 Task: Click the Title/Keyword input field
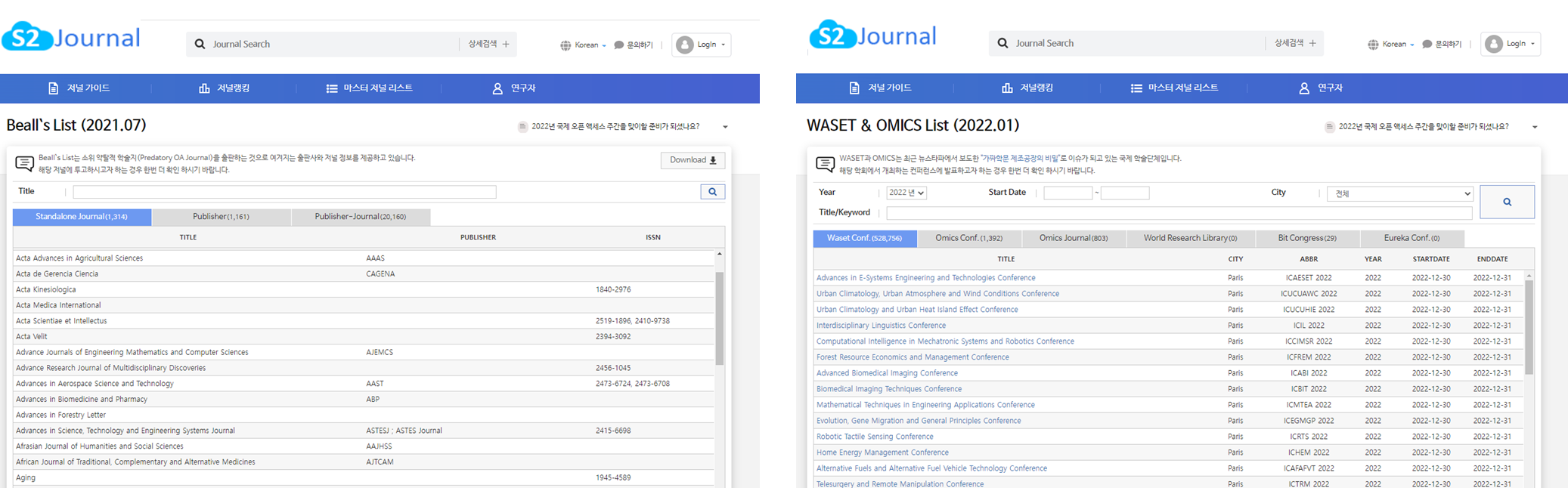1179,213
